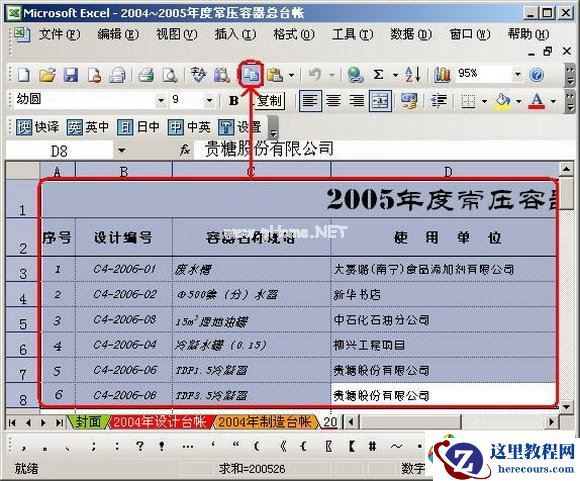
Task: Toggle Bold formatting button
Action: tap(233, 100)
